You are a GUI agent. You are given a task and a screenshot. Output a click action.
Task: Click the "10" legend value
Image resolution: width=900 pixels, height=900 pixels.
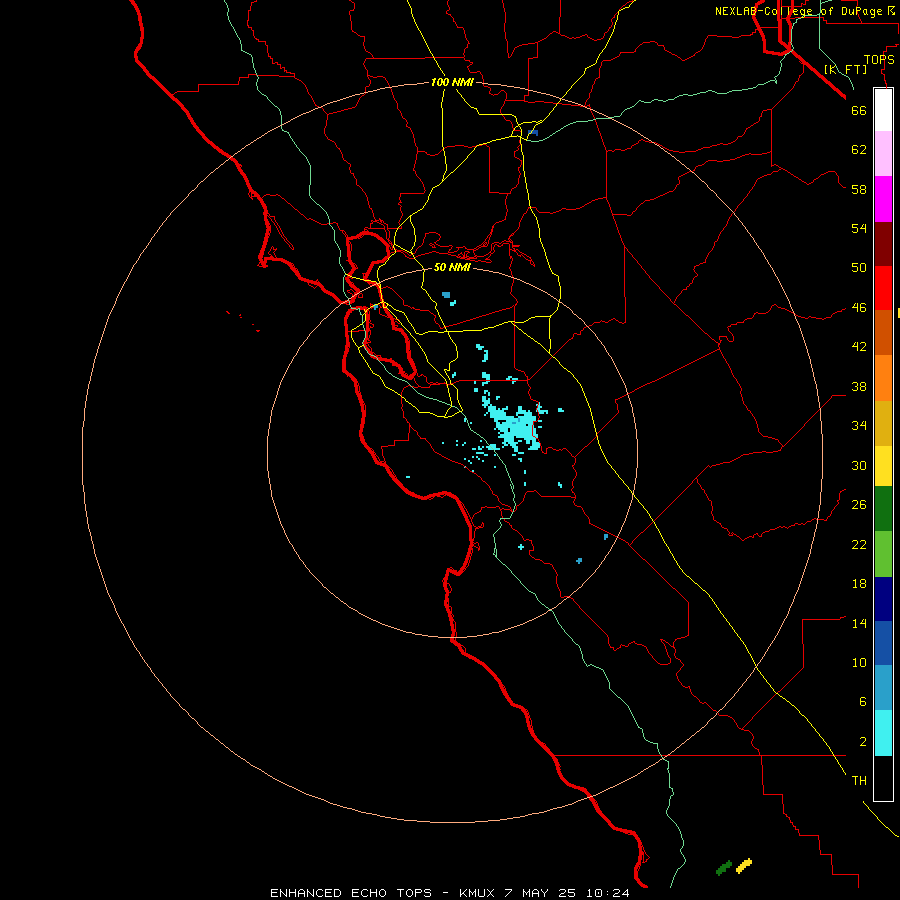(859, 662)
